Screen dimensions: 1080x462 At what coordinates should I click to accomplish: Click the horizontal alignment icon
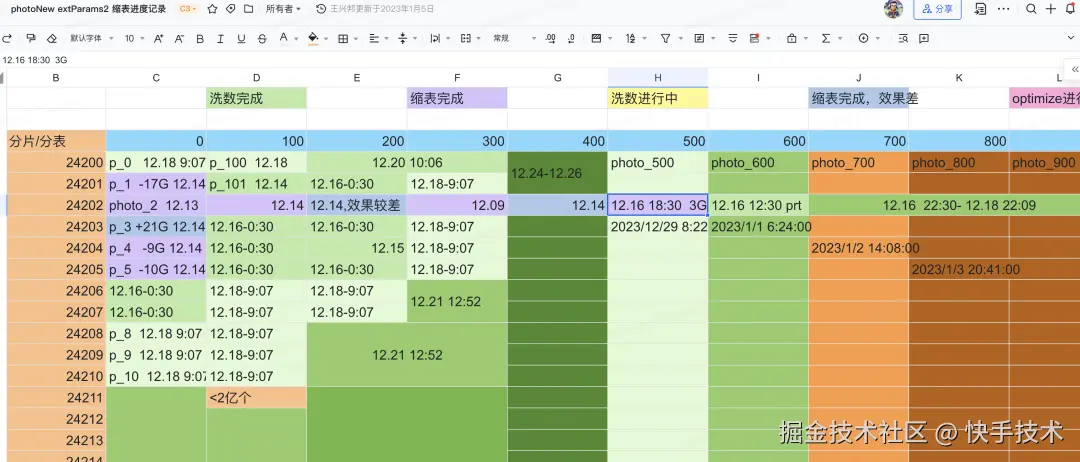374,39
